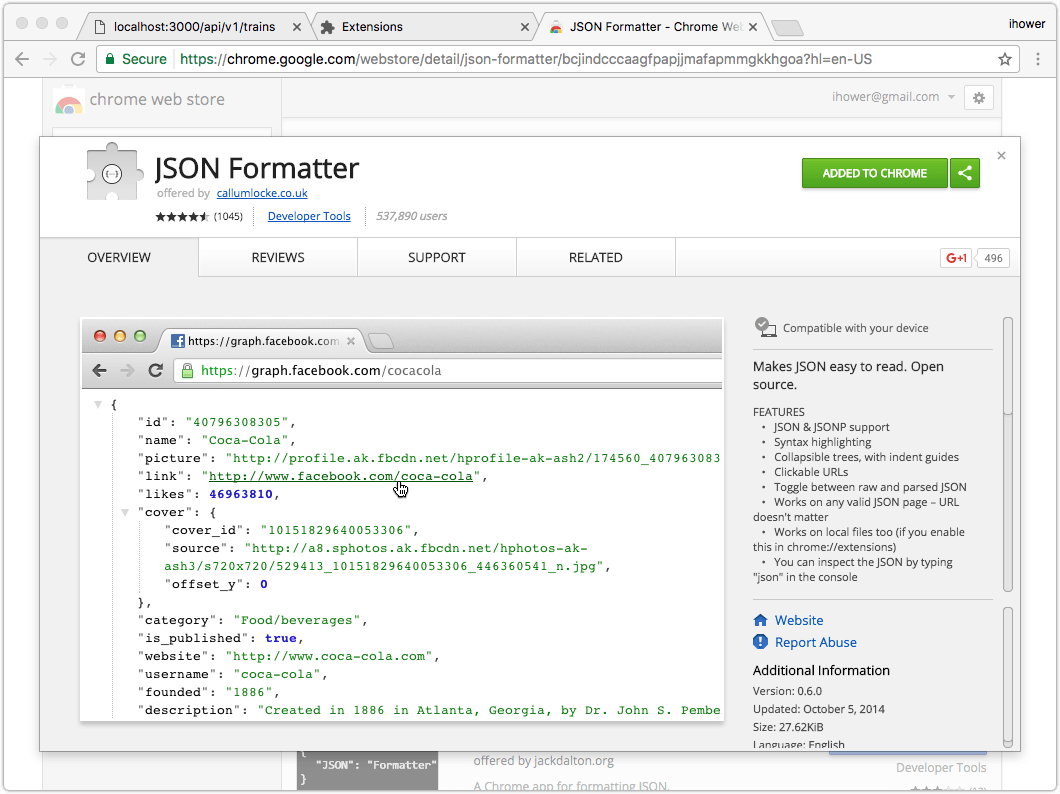Click the Compatible with your device icon
The image size is (1060, 794).
coord(765,328)
